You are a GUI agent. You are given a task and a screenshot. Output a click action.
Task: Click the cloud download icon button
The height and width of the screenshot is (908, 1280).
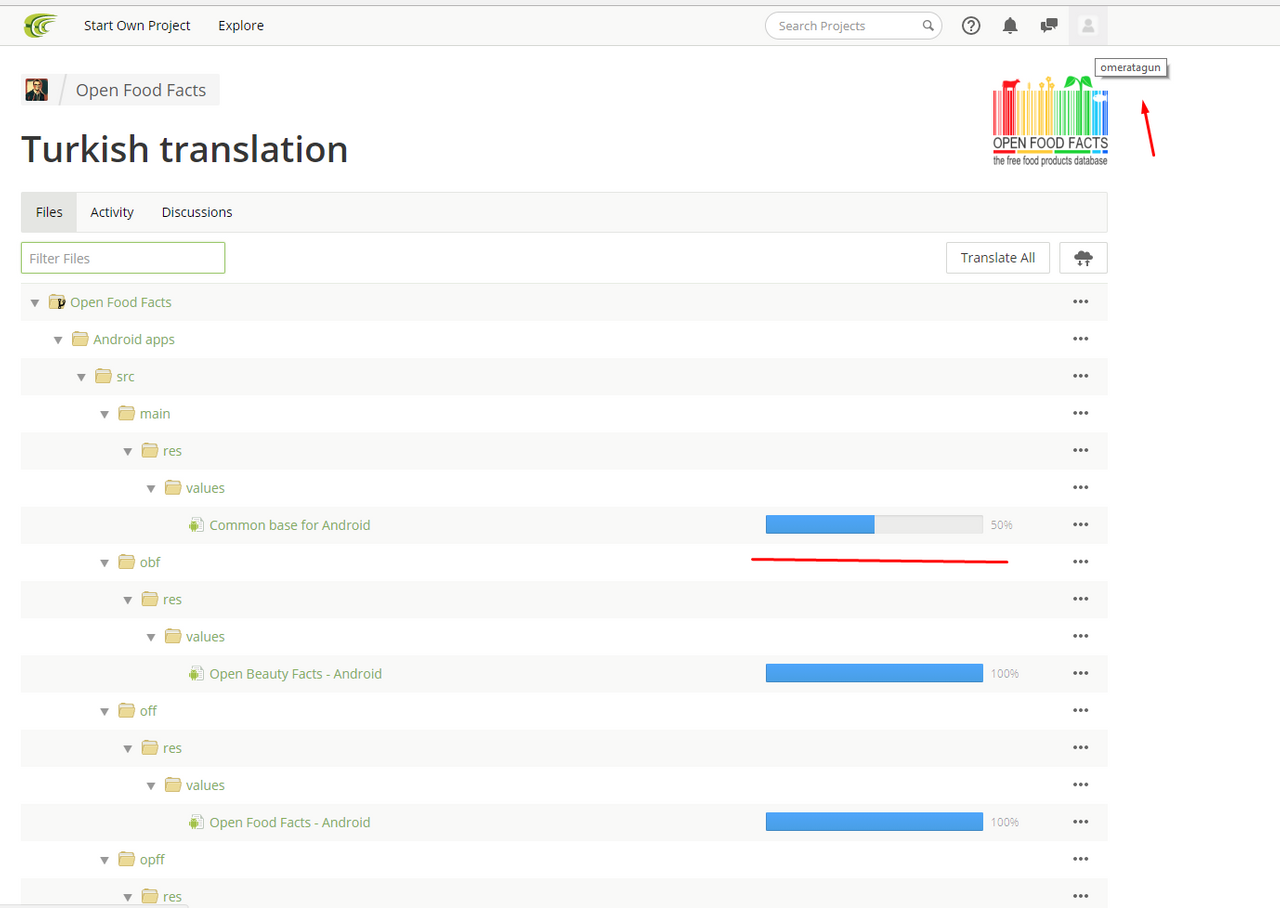pyautogui.click(x=1083, y=258)
